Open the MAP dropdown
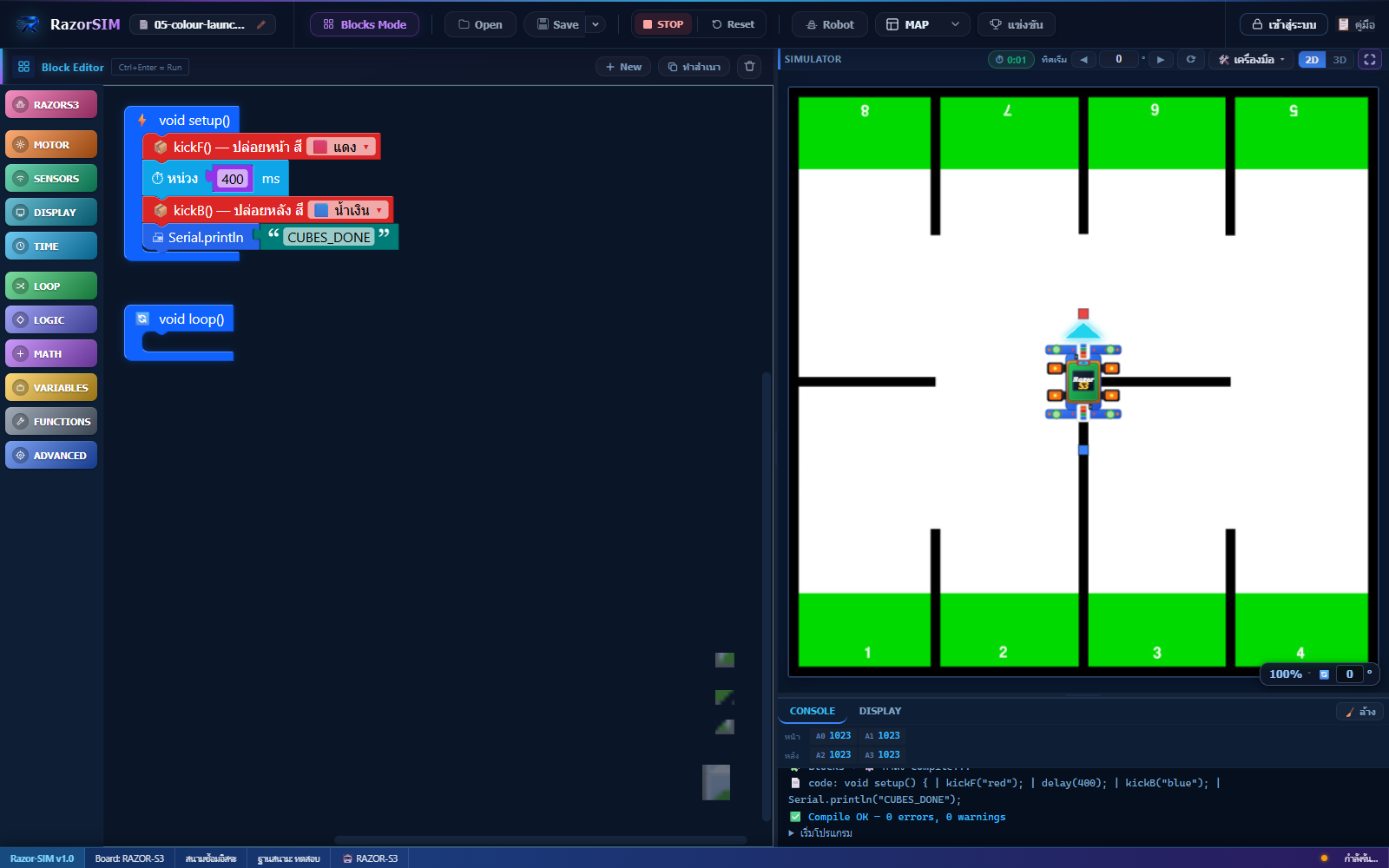The image size is (1389, 868). tap(923, 24)
